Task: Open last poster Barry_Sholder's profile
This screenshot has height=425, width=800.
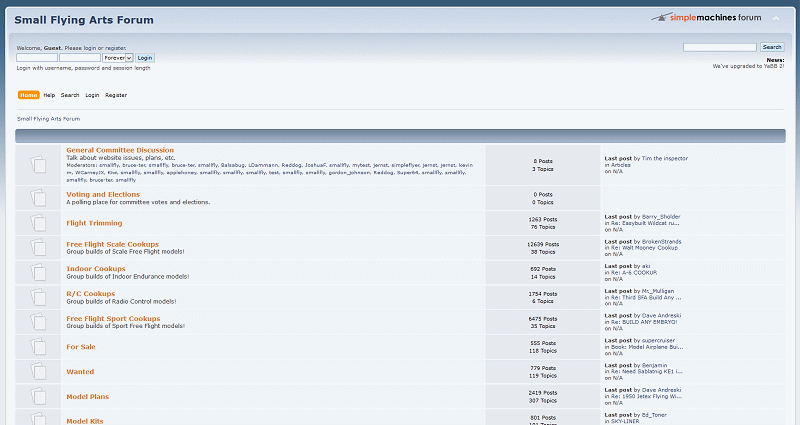Action: [x=661, y=217]
